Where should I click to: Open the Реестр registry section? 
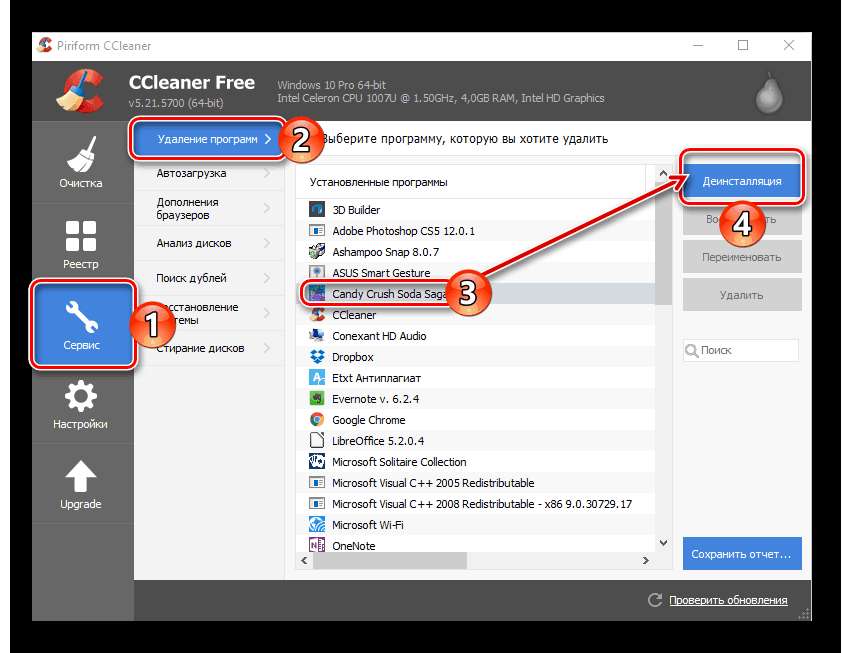click(x=80, y=243)
